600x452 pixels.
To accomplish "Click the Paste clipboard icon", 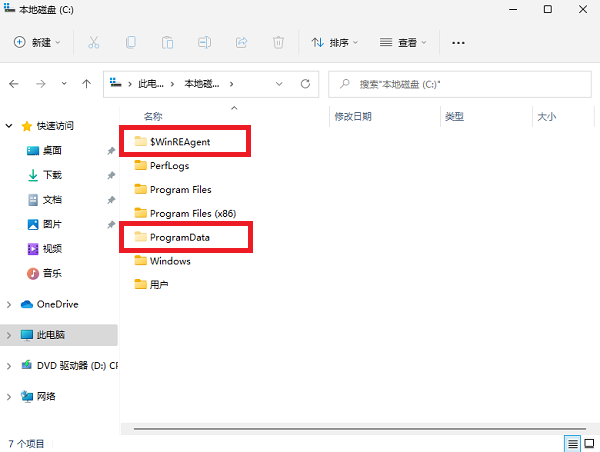I will tap(167, 42).
